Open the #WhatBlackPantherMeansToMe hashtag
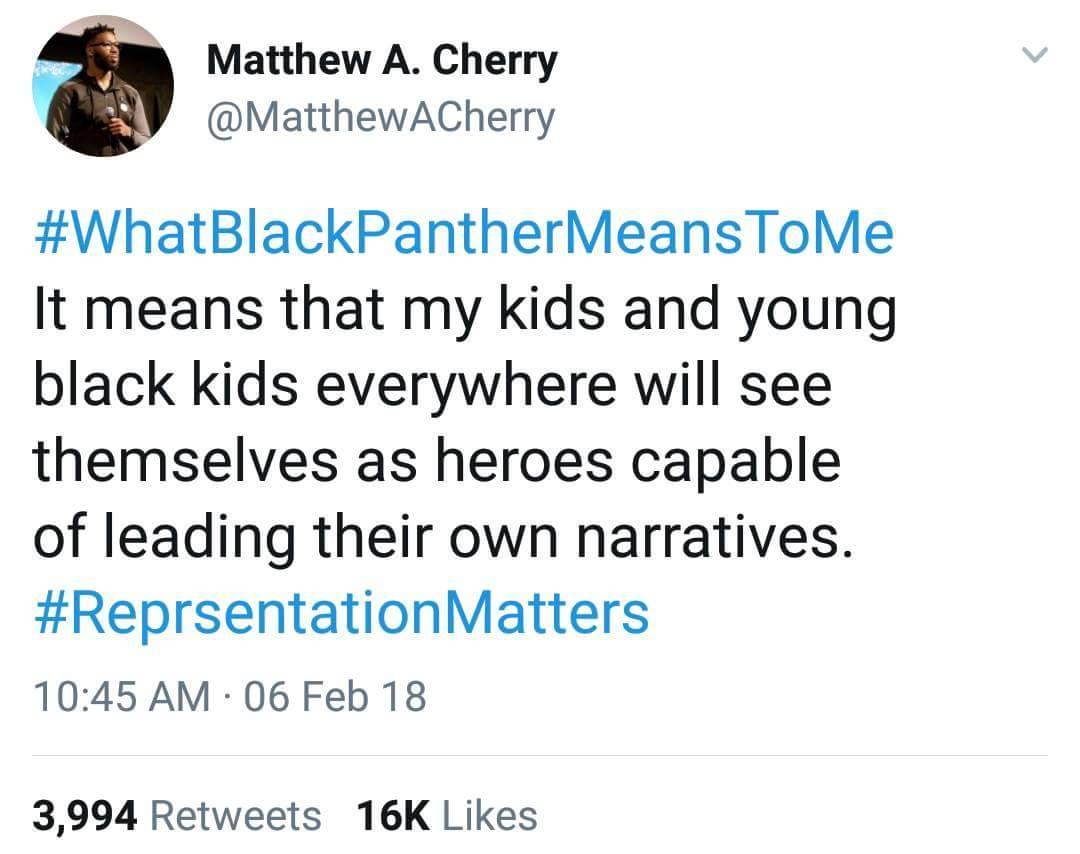1080x854 pixels. pos(463,235)
